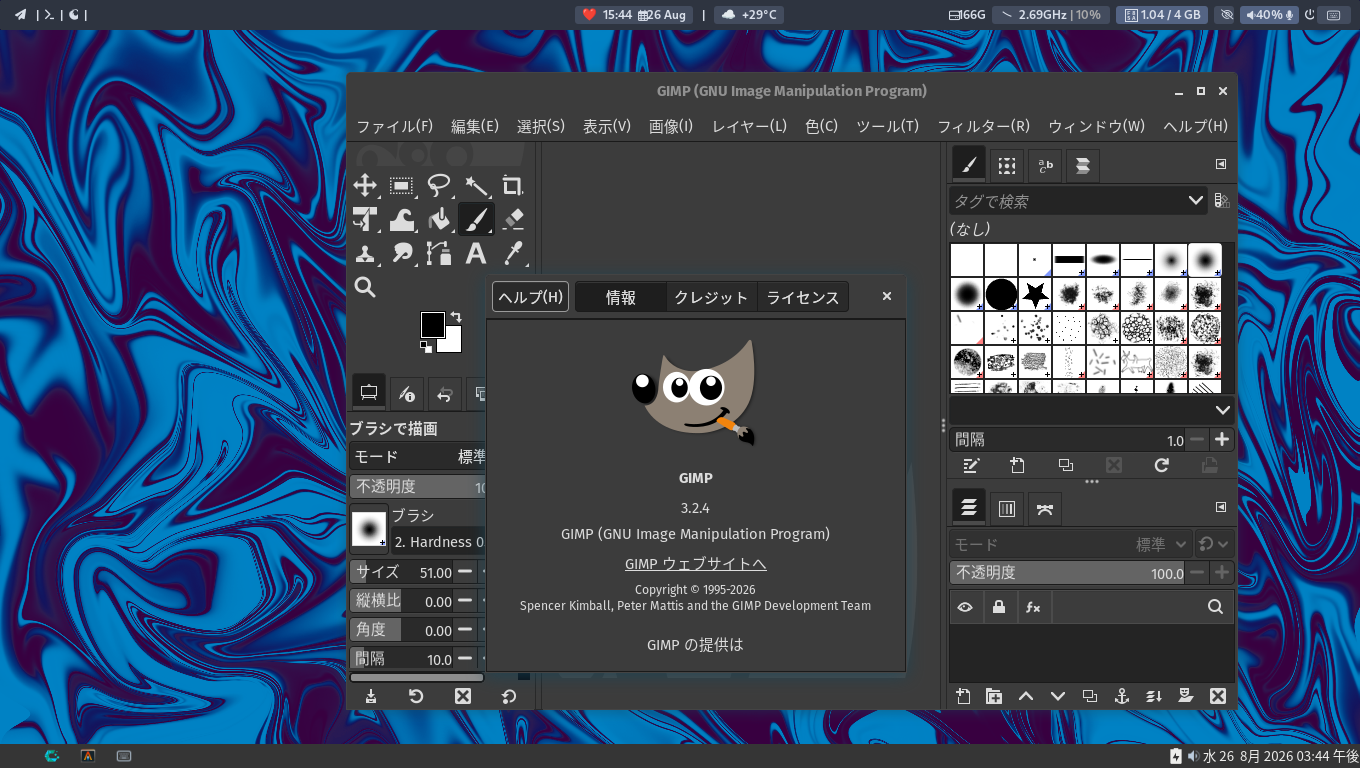Close the About GIMP dialog
This screenshot has height=768, width=1360.
point(886,296)
